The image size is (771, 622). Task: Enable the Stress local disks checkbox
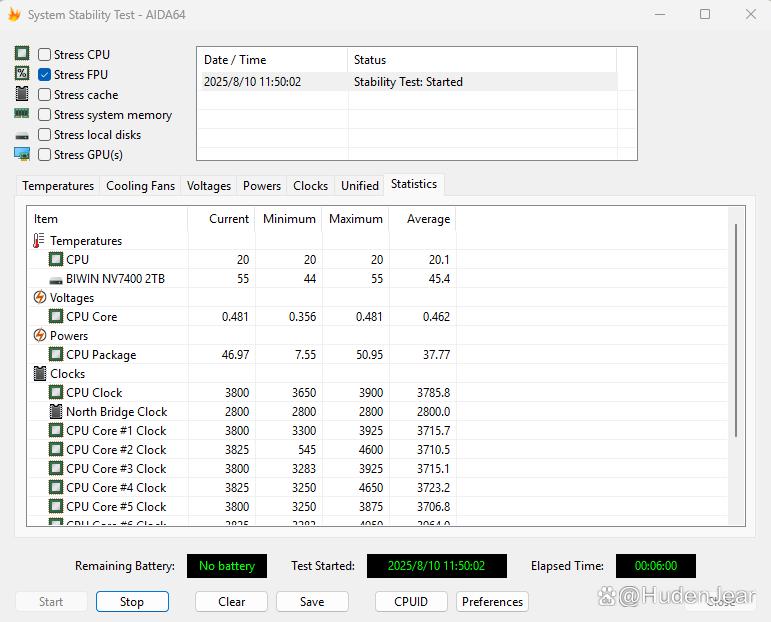coord(45,135)
